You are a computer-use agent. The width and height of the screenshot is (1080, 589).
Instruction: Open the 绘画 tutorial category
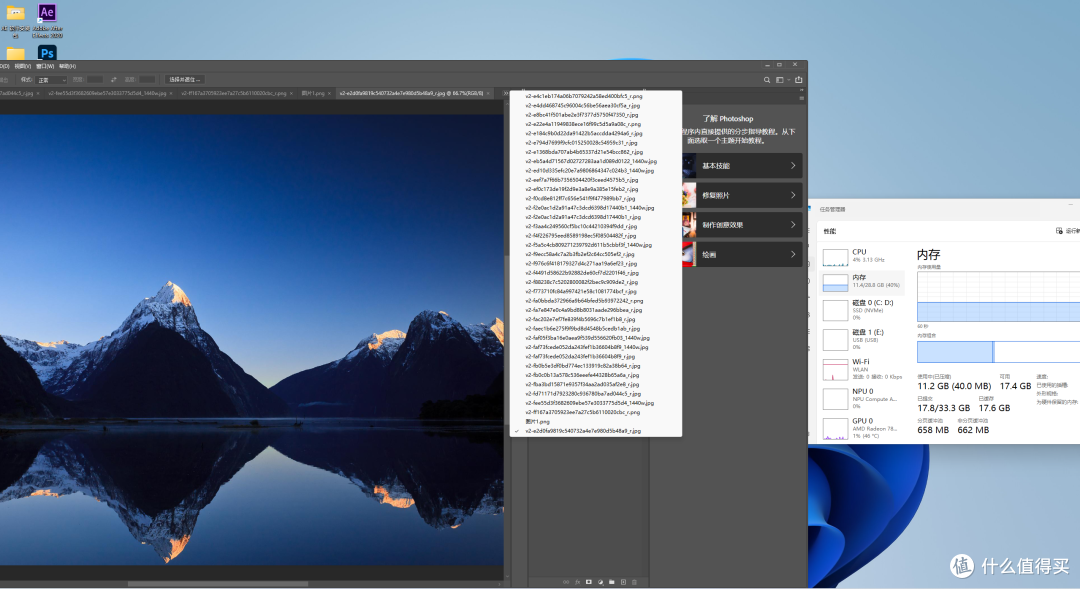[742, 255]
